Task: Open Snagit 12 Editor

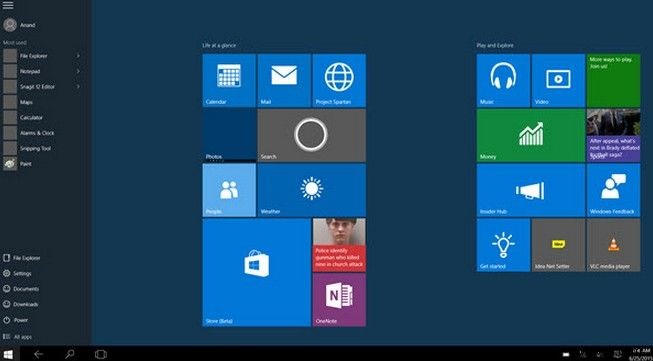Action: (x=42, y=87)
